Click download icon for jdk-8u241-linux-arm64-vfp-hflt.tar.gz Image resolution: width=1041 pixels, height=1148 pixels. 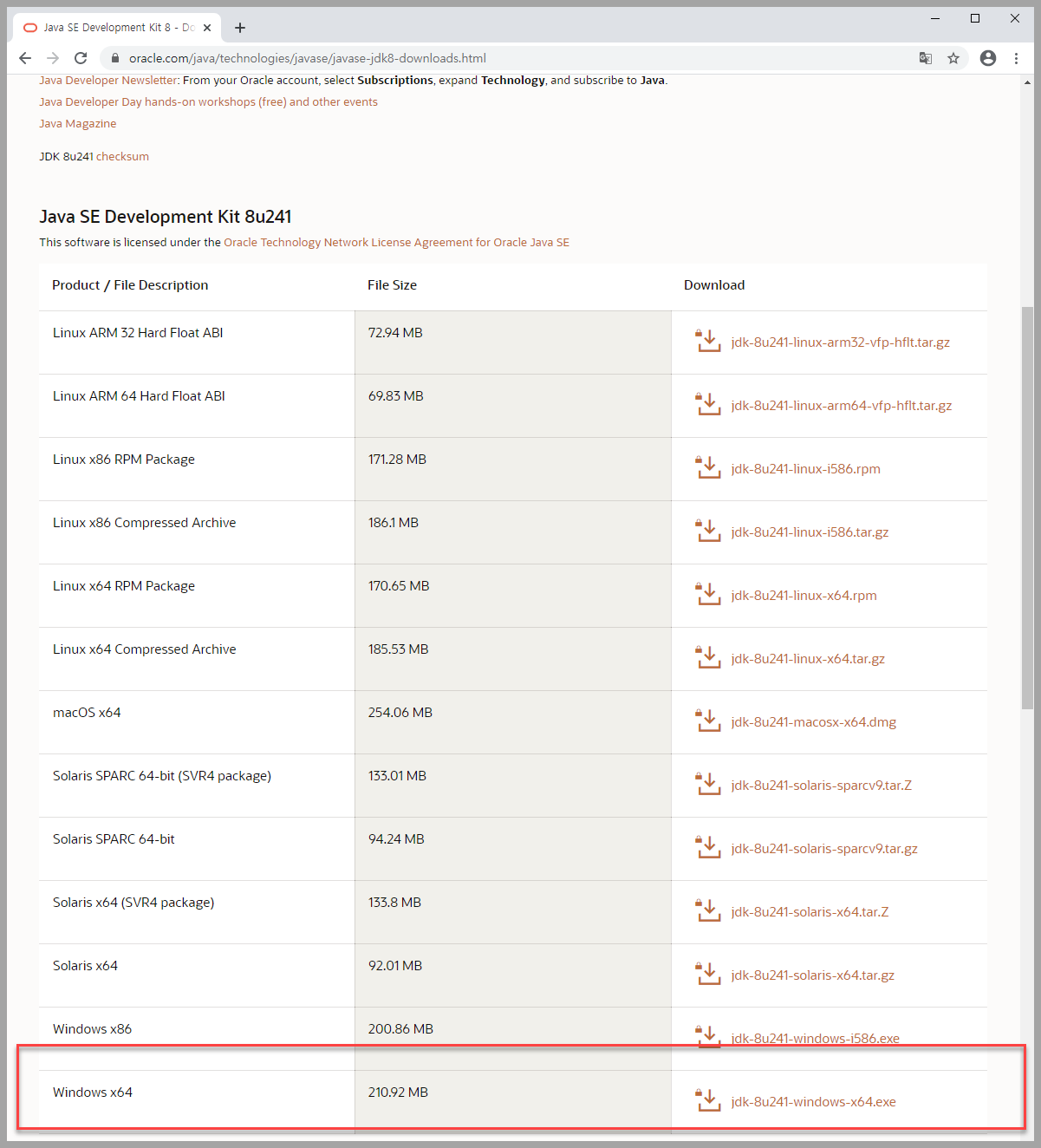click(708, 405)
